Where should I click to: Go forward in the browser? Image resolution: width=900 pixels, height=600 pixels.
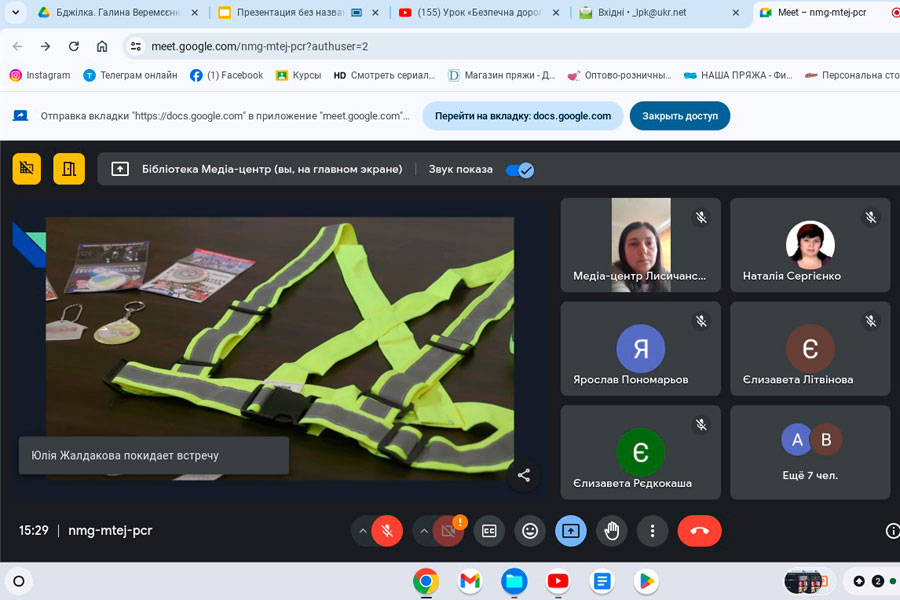point(45,47)
